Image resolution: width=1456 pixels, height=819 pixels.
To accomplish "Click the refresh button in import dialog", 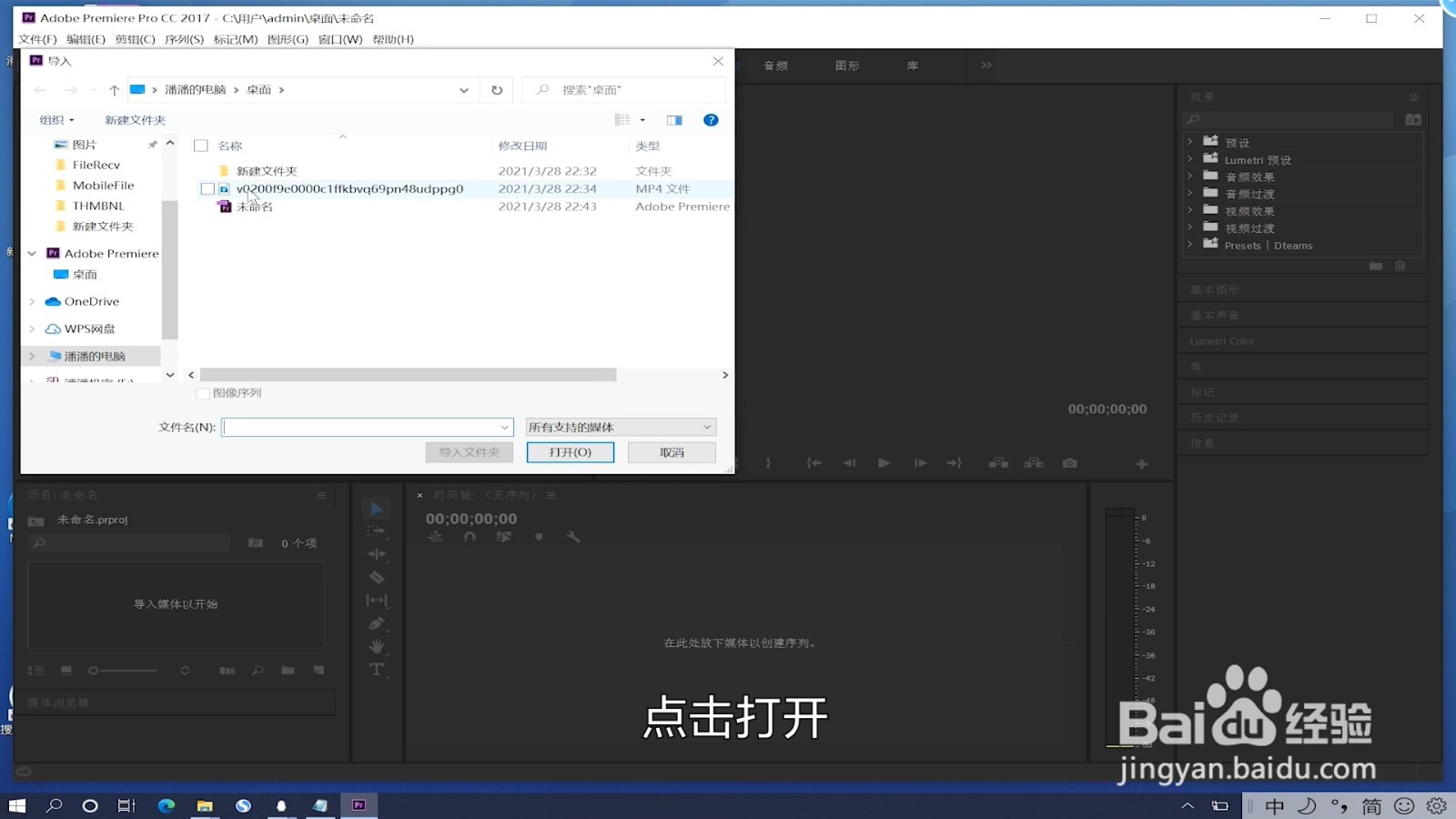I will coord(497,90).
